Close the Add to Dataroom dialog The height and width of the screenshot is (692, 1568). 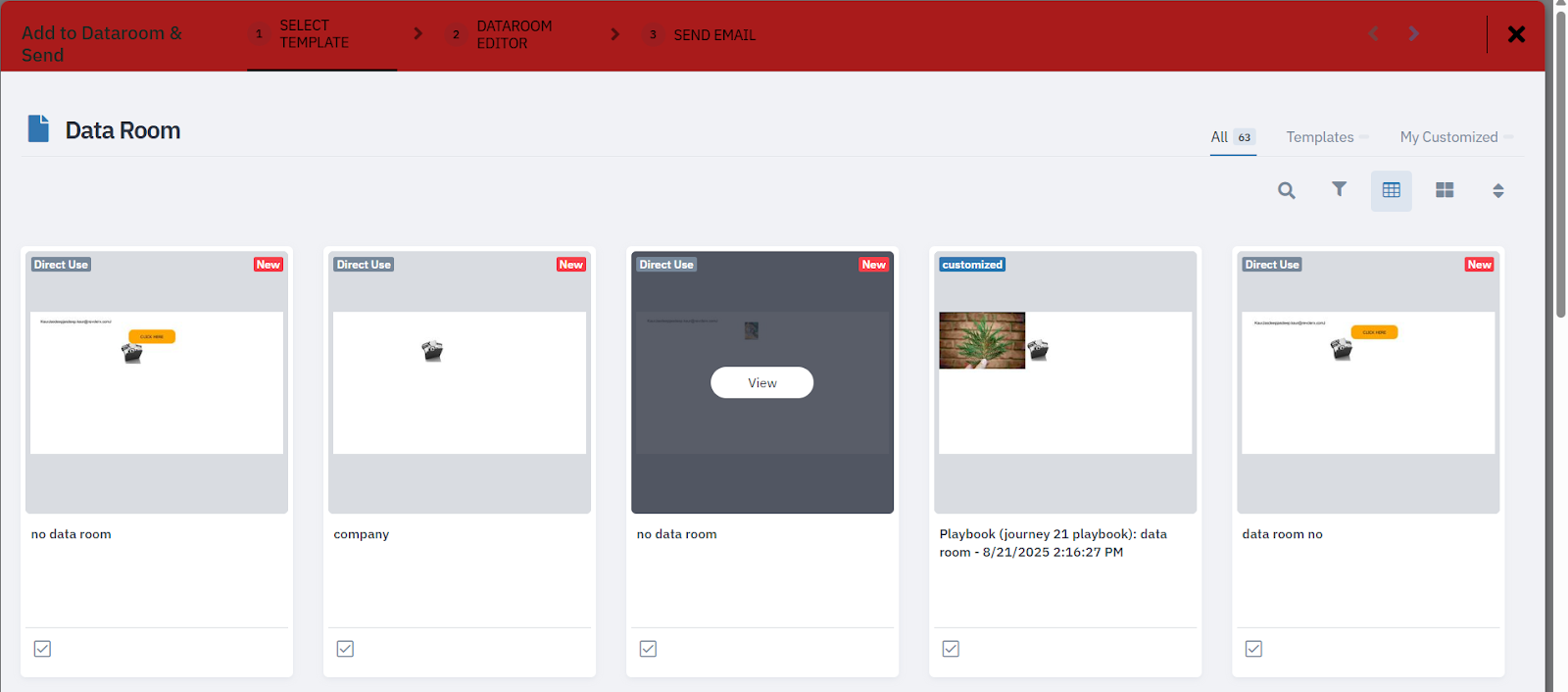click(x=1516, y=34)
